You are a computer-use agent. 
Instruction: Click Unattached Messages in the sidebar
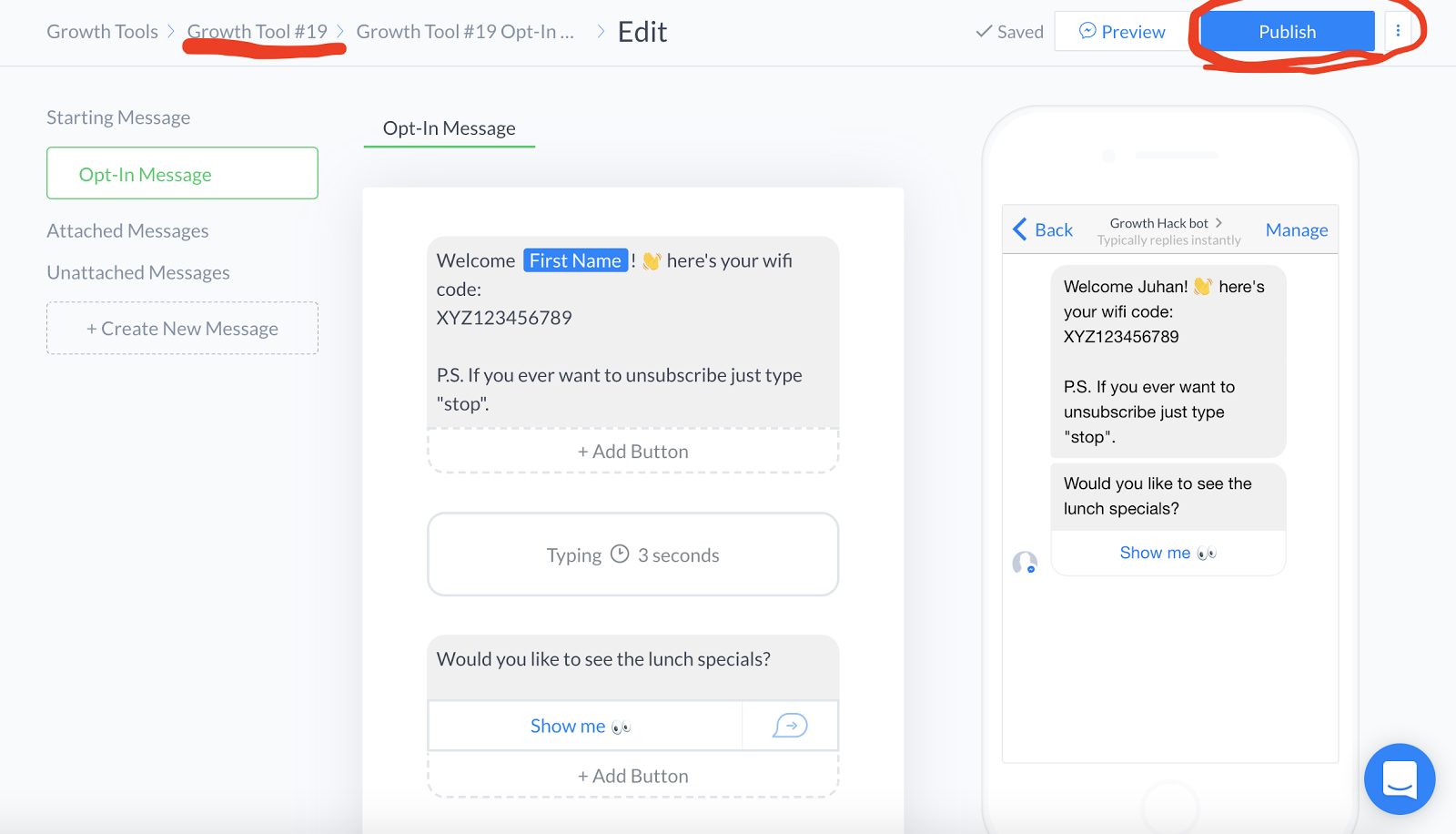(x=137, y=271)
